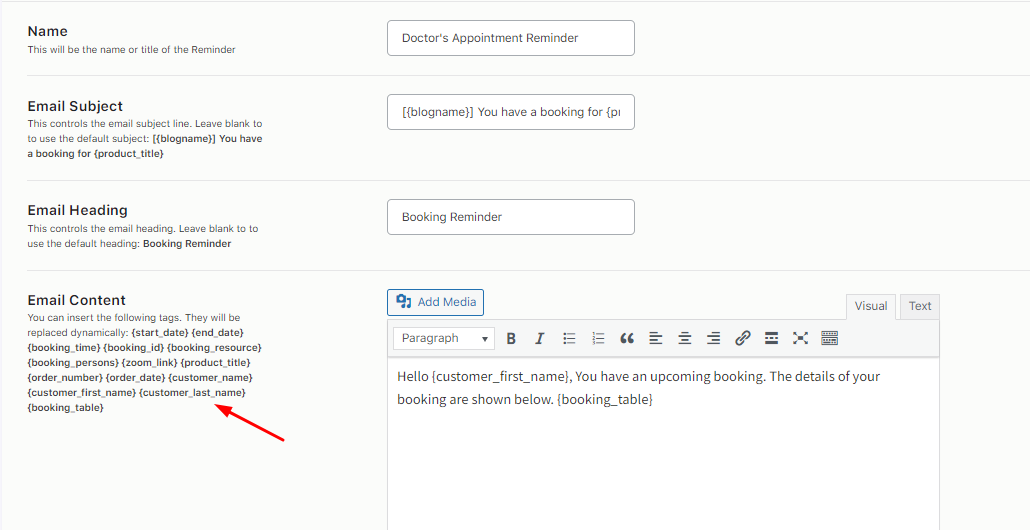This screenshot has width=1030, height=530.
Task: Align text right
Action: (713, 338)
